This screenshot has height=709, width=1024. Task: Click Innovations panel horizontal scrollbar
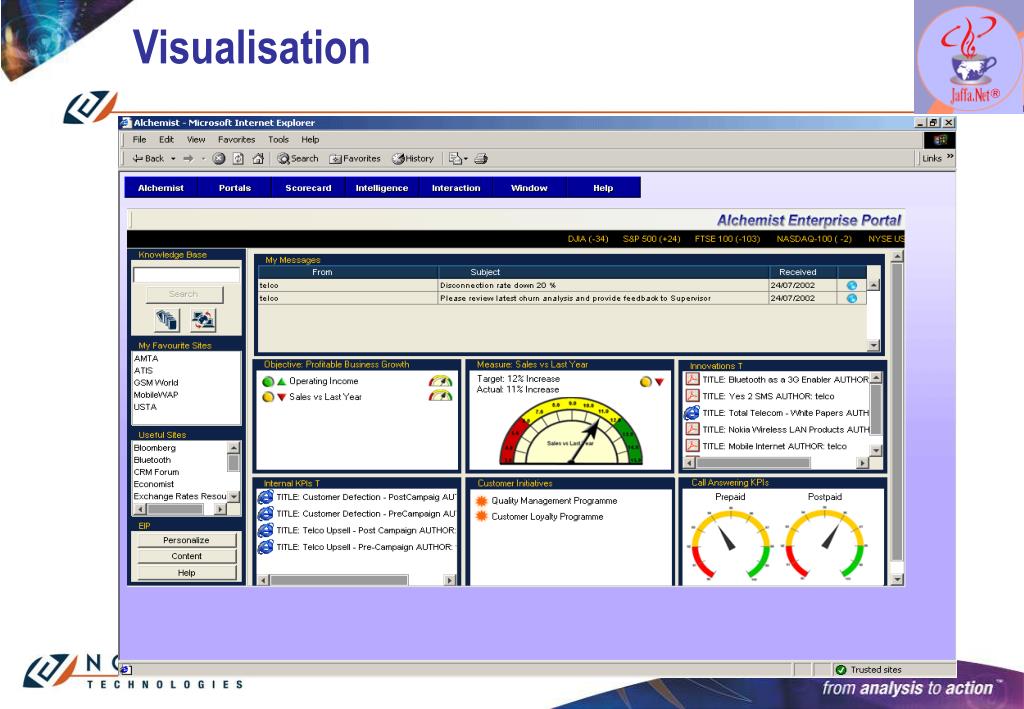point(775,463)
